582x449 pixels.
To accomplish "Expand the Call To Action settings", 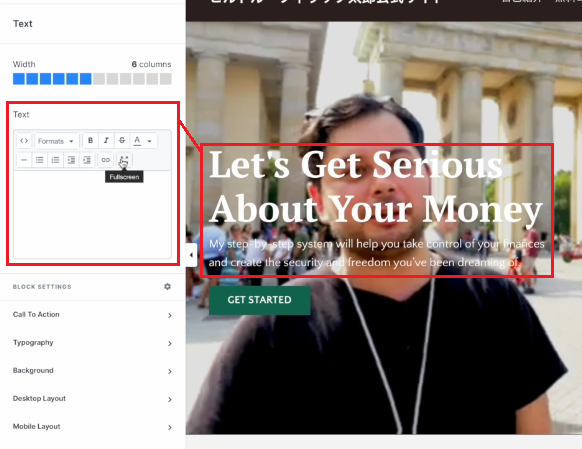I will click(x=92, y=315).
